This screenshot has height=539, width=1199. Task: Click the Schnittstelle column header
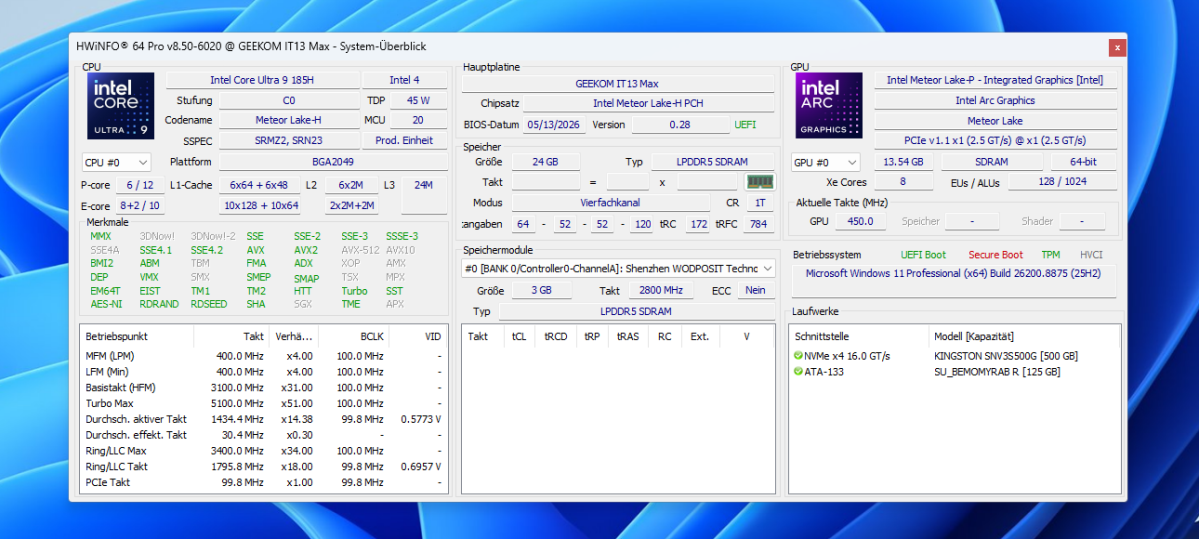click(859, 336)
